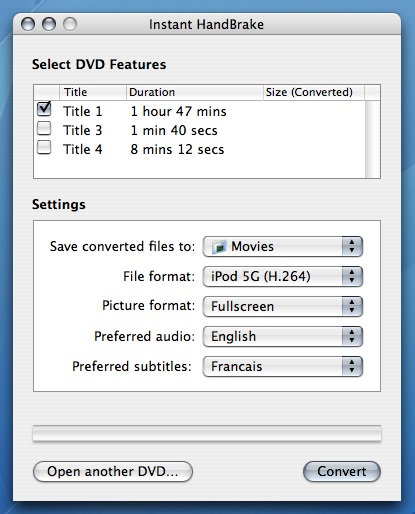Enable the Title 4 checkbox
Screen dimensions: 415x514
tap(44, 148)
